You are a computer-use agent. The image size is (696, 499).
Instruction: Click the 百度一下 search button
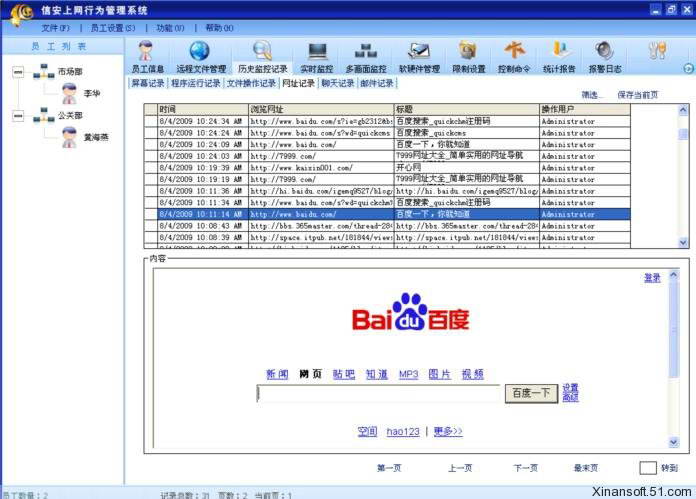(x=531, y=393)
